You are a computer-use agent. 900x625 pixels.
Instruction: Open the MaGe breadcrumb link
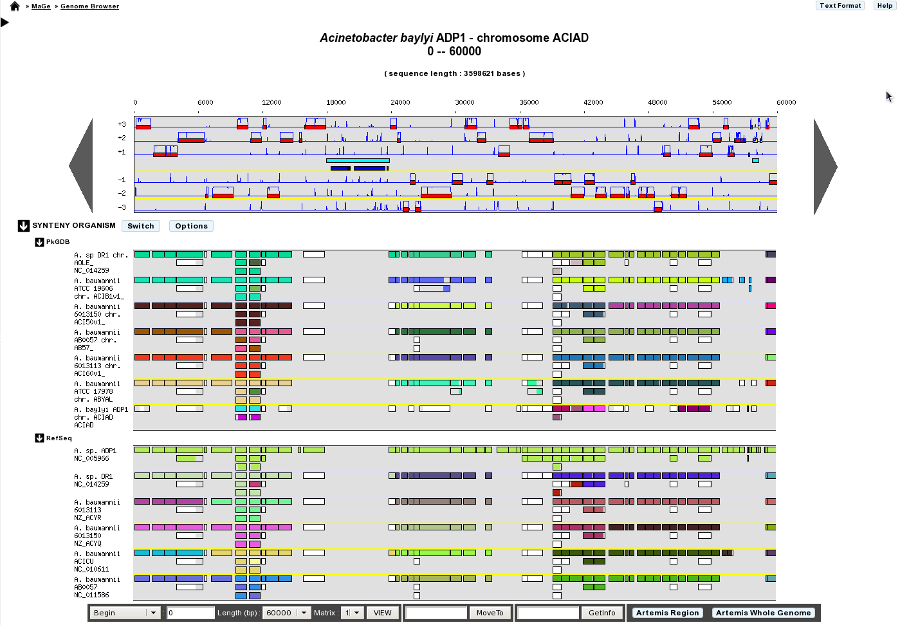[41, 6]
